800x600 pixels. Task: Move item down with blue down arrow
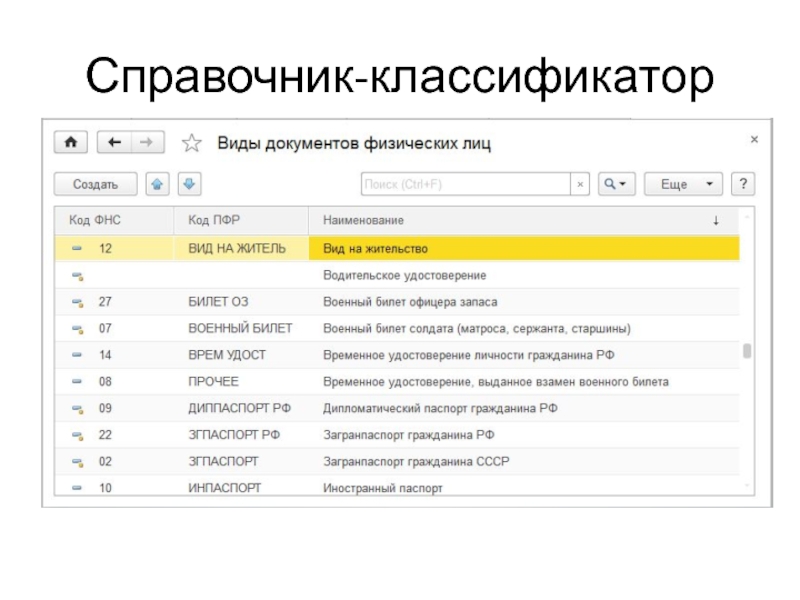point(189,184)
